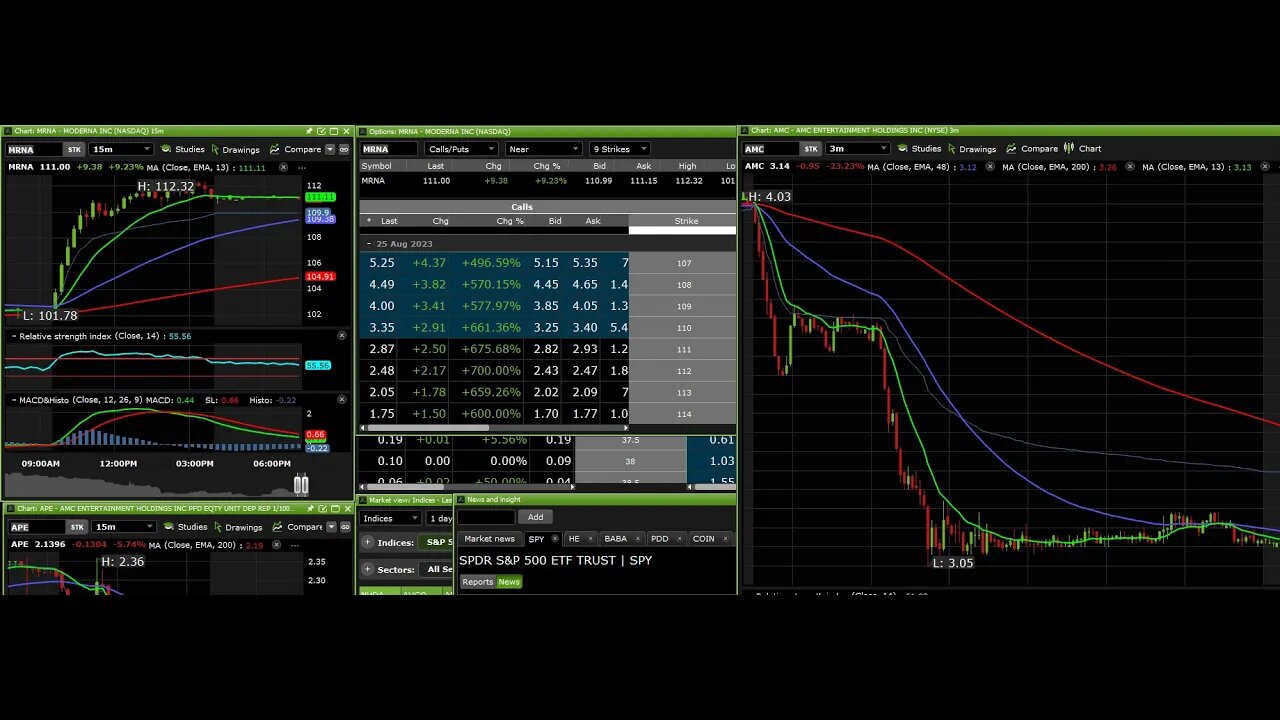Toggle STK type in MRNA chart
The width and height of the screenshot is (1280, 720).
(74, 149)
